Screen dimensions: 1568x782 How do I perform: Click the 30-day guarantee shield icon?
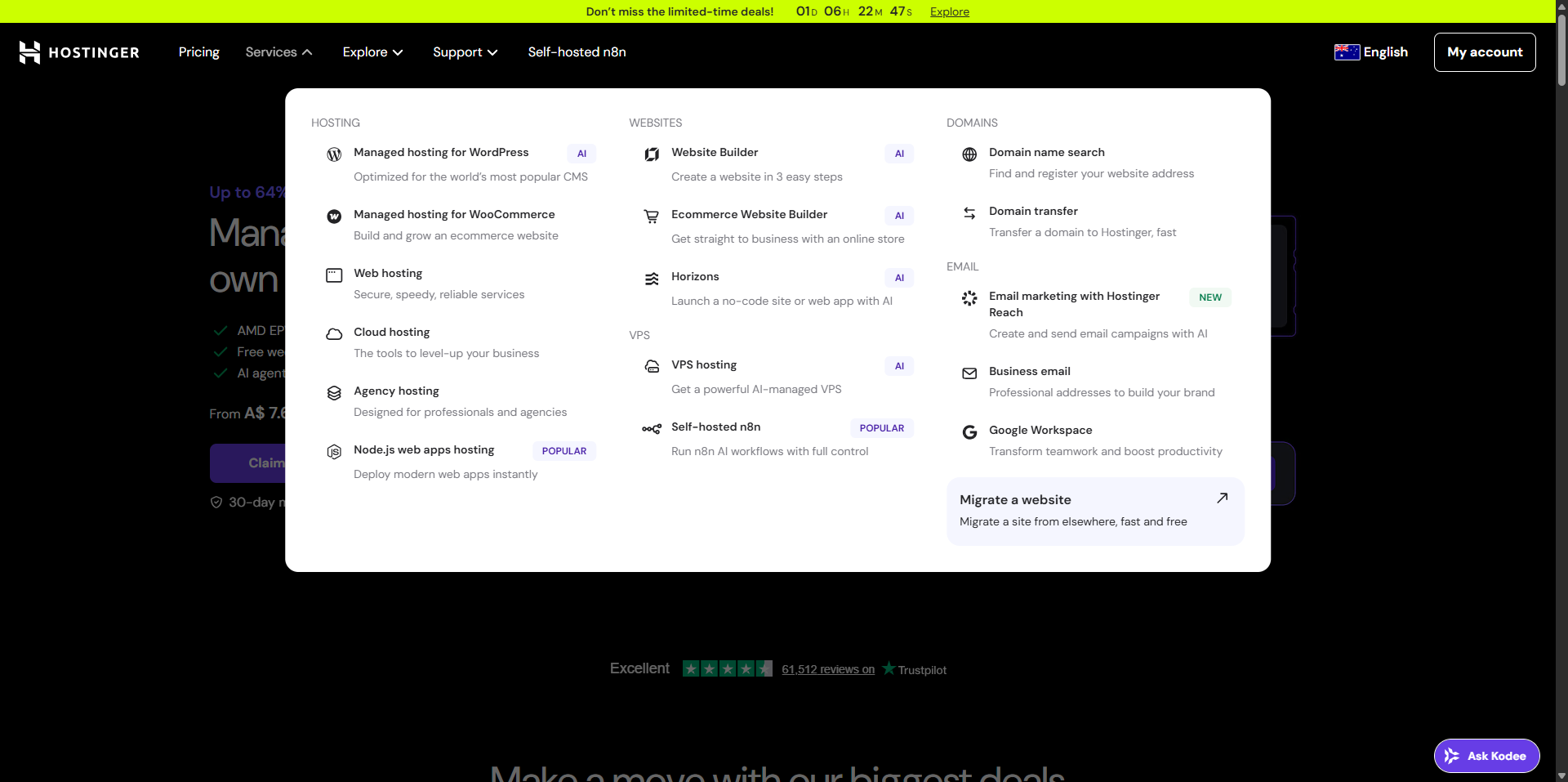[216, 503]
